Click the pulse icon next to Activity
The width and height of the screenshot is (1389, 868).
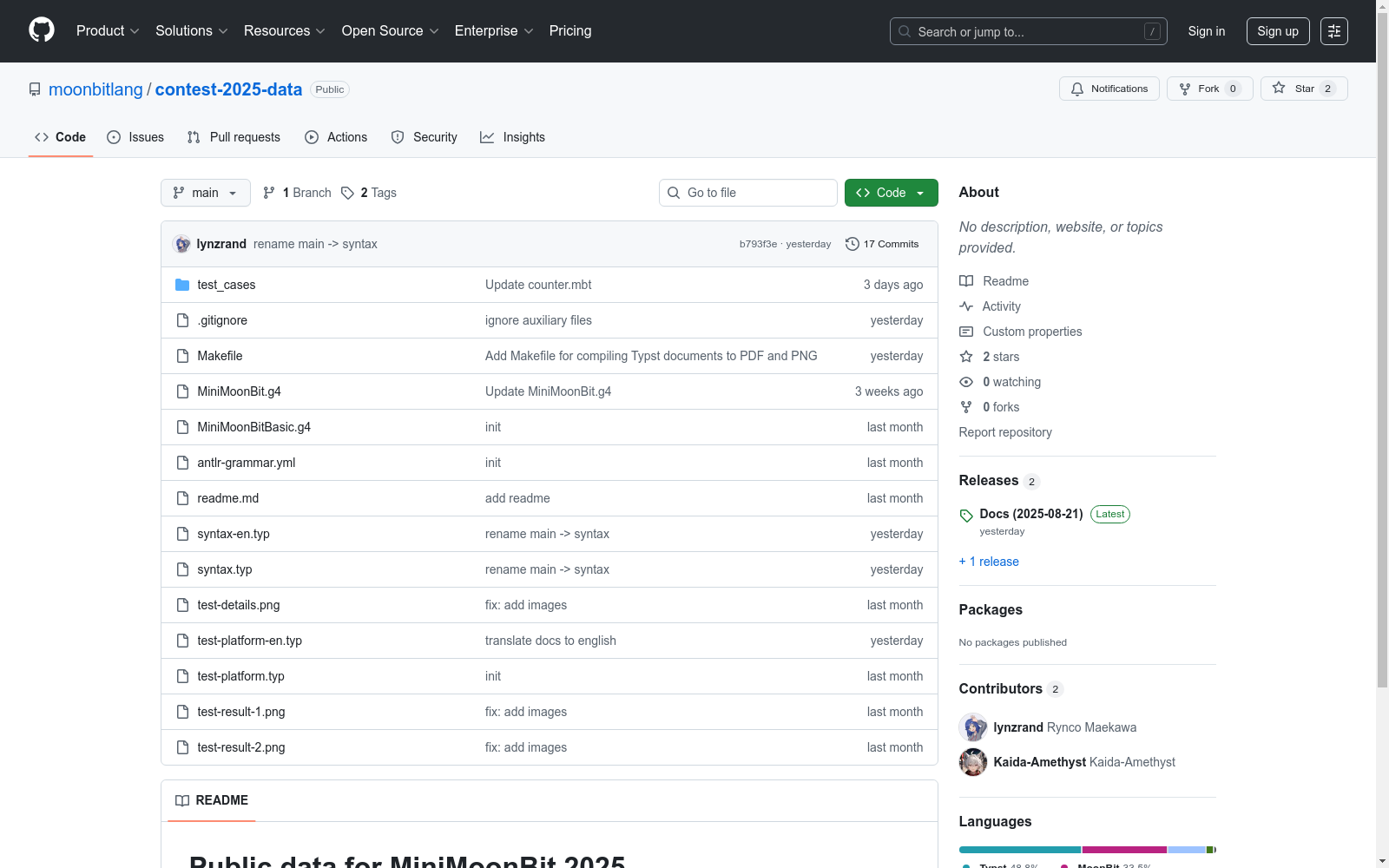tap(966, 306)
